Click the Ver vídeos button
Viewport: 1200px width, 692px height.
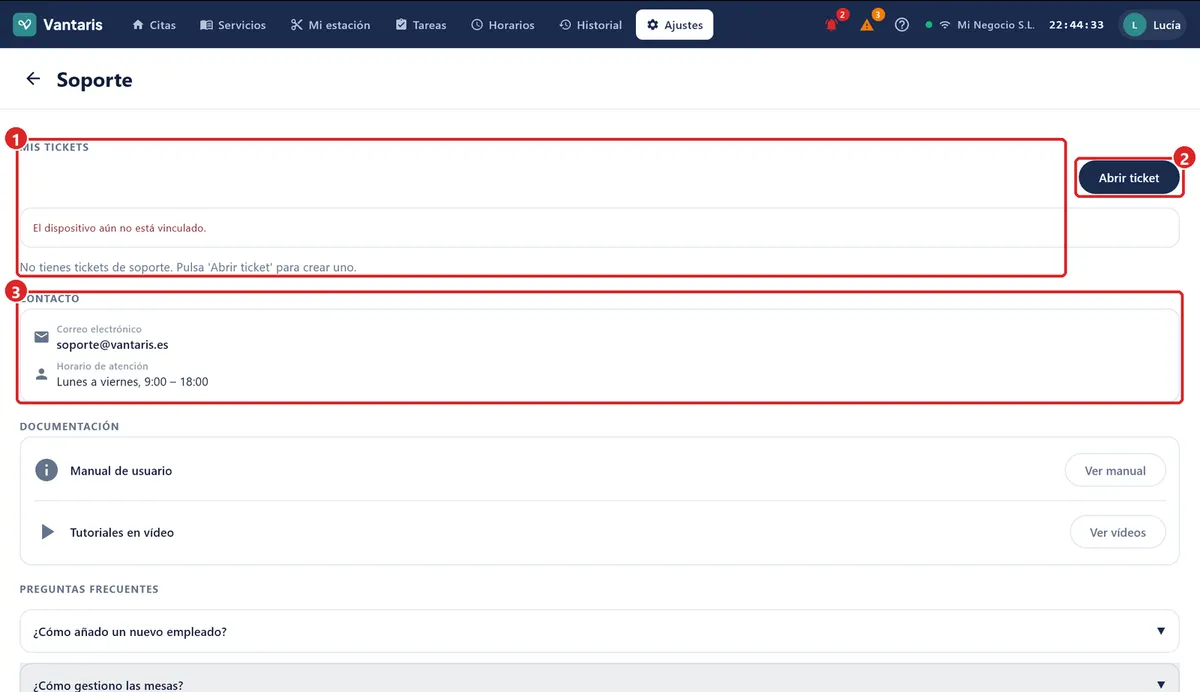1118,532
